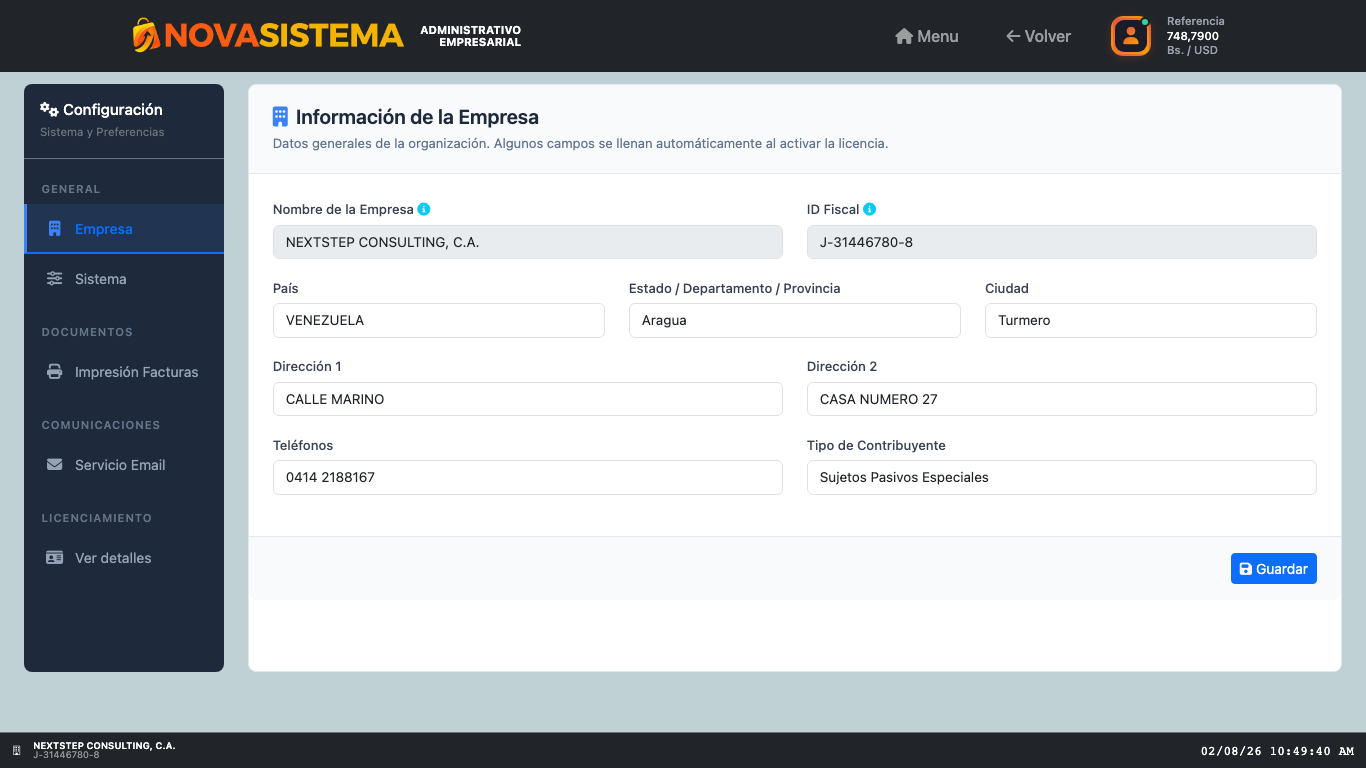Click the Menu link in the top bar
Screen dimensions: 1366x768
pos(927,36)
